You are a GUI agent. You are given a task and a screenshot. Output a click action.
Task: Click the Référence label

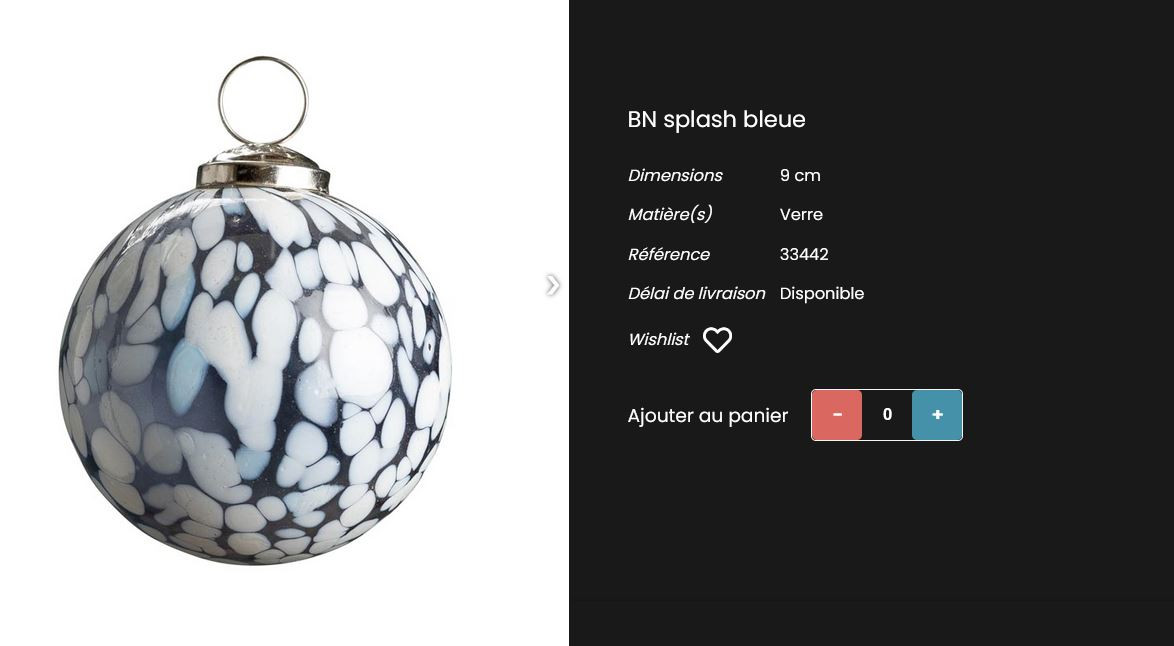click(669, 255)
